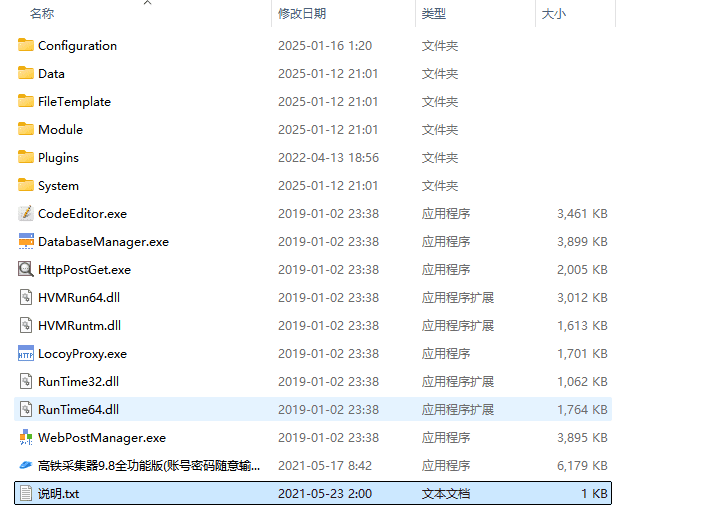Click the HVMRun64.dll file icon
This screenshot has height=519, width=703.
click(26, 297)
